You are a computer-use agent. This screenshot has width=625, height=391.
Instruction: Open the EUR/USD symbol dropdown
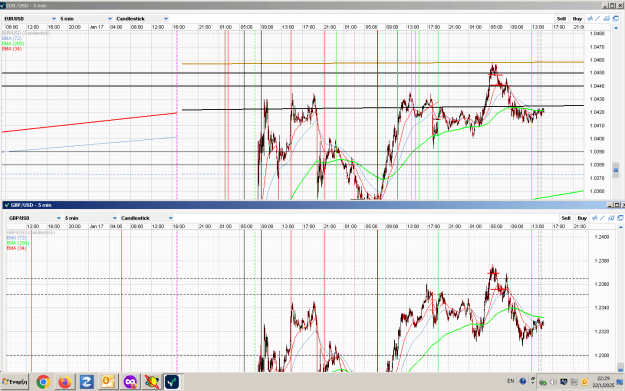click(x=29, y=19)
